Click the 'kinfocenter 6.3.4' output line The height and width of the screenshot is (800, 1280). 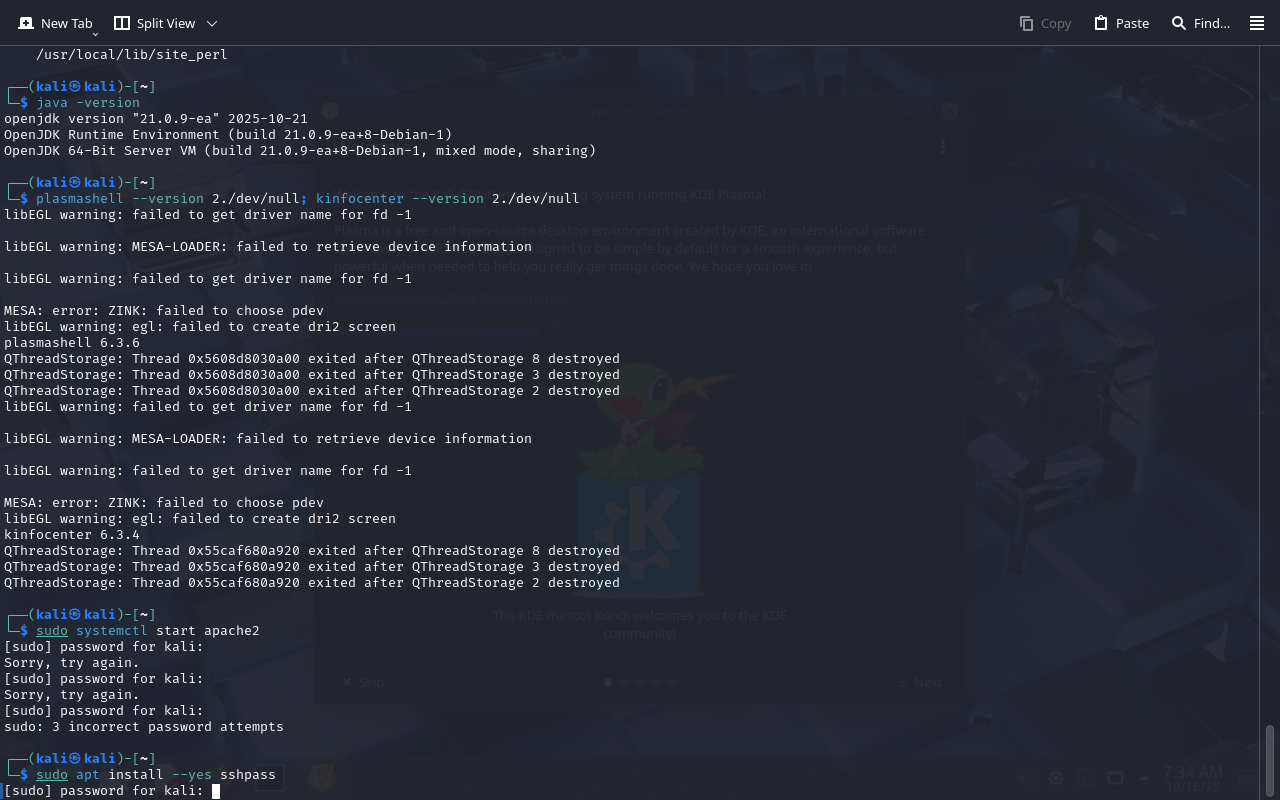pos(72,535)
